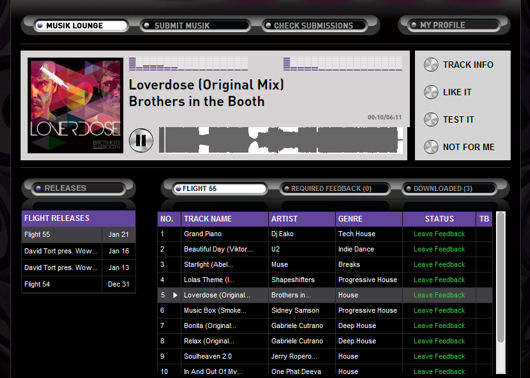
Task: Leave feedback for Loverdose
Action: click(x=439, y=295)
